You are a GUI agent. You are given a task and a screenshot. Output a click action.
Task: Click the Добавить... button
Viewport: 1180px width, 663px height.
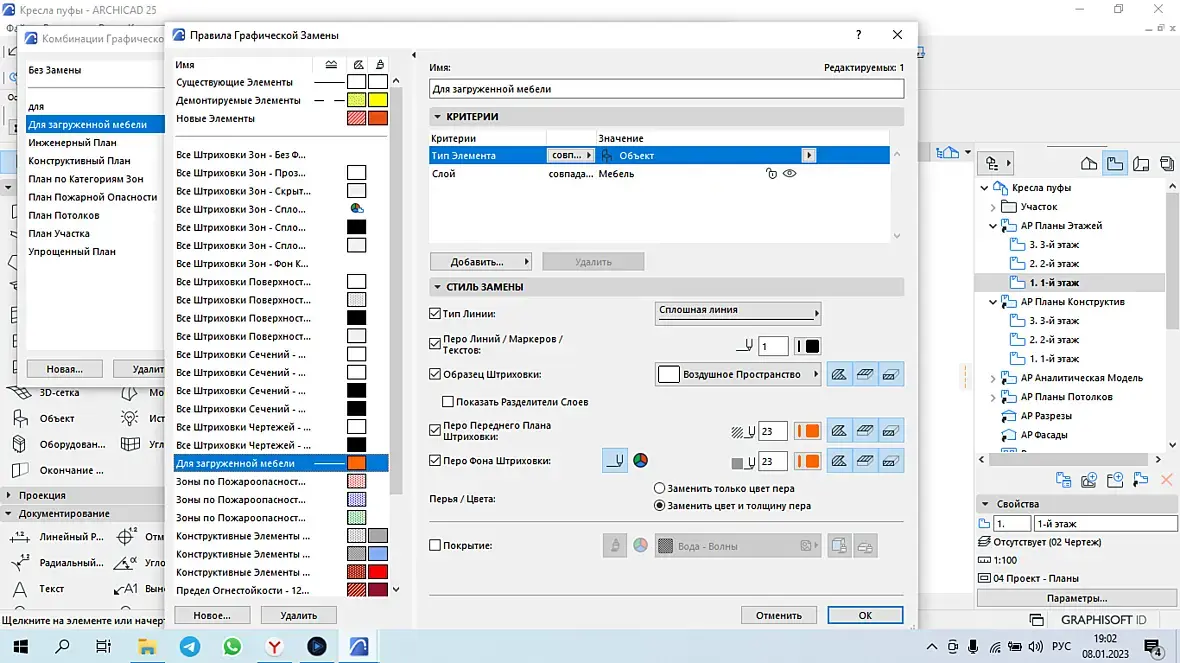tap(480, 262)
